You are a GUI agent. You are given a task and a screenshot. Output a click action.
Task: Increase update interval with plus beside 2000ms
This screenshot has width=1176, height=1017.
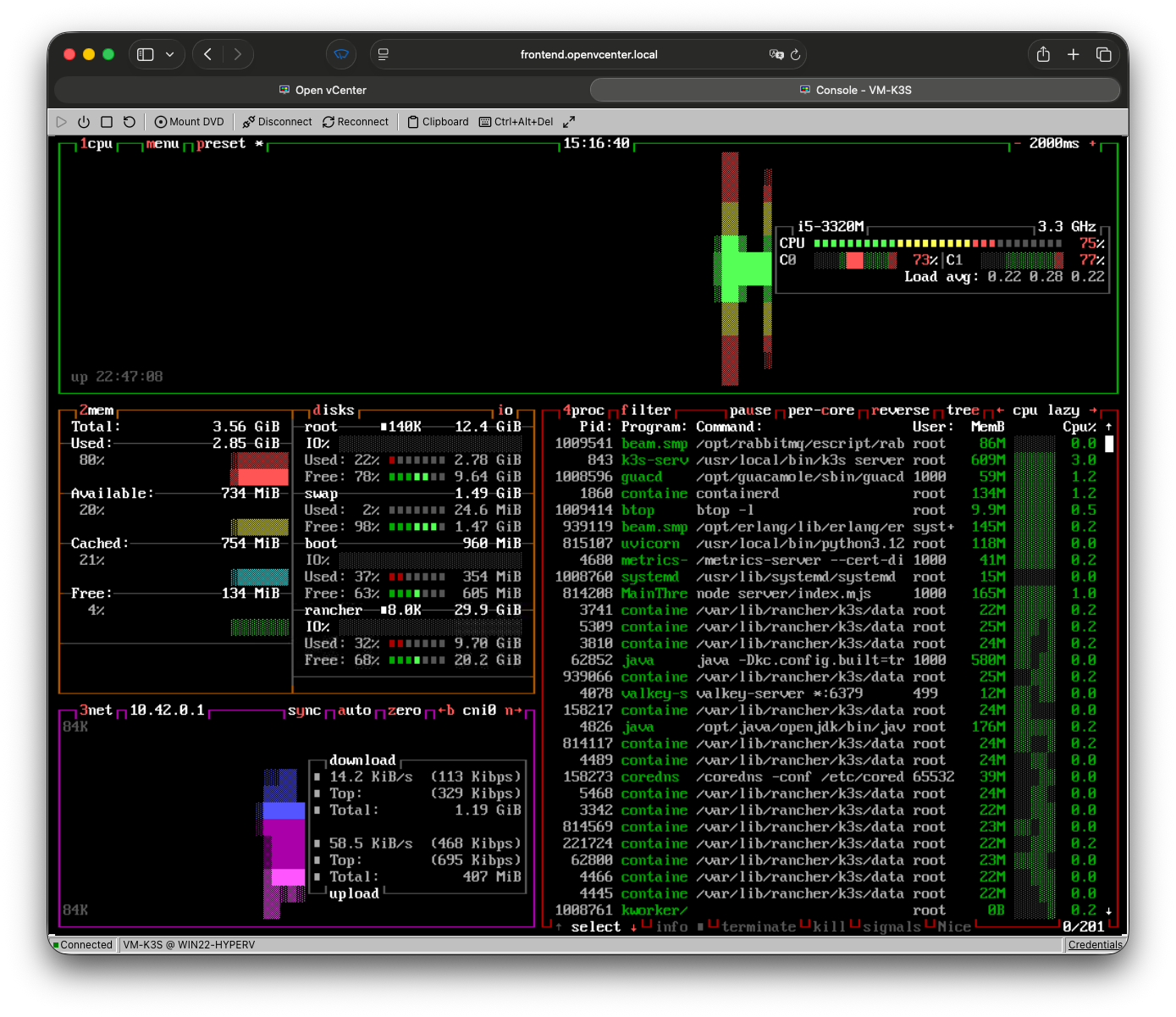(x=1092, y=144)
